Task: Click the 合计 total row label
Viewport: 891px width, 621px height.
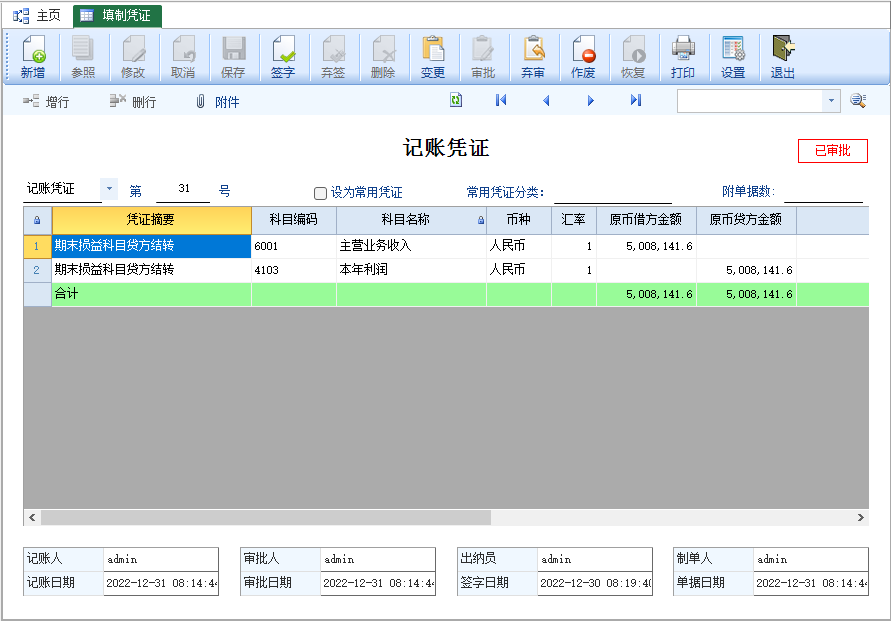Action: click(x=66, y=294)
